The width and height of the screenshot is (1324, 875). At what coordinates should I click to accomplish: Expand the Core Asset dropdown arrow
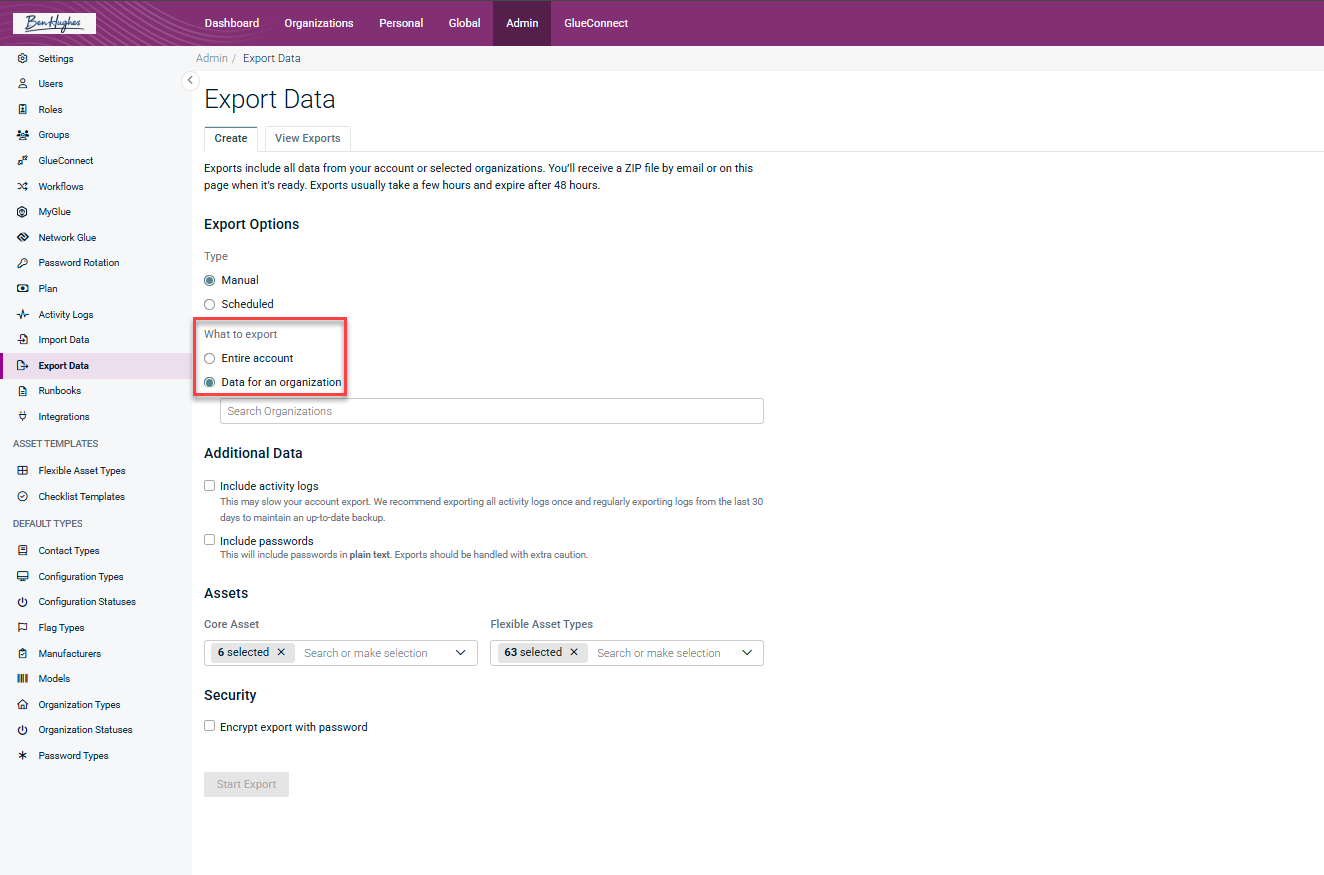coord(460,653)
